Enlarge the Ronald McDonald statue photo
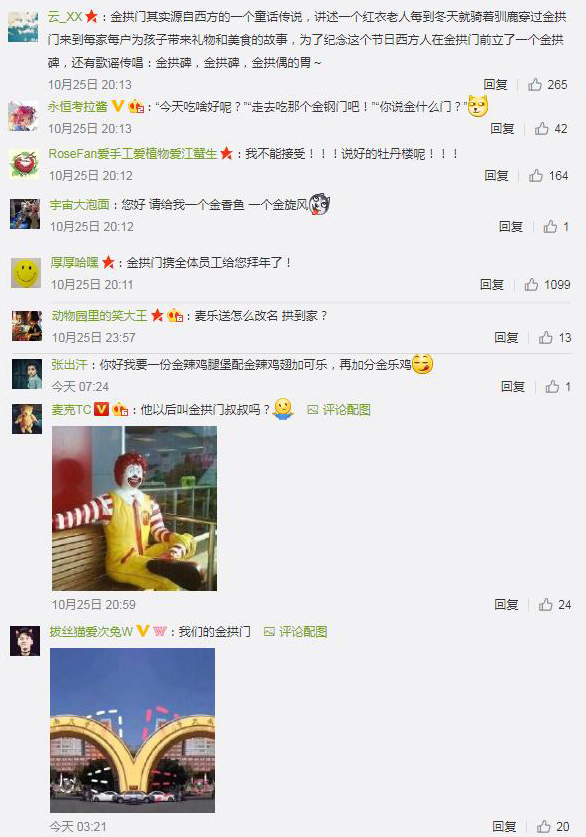 [134, 508]
